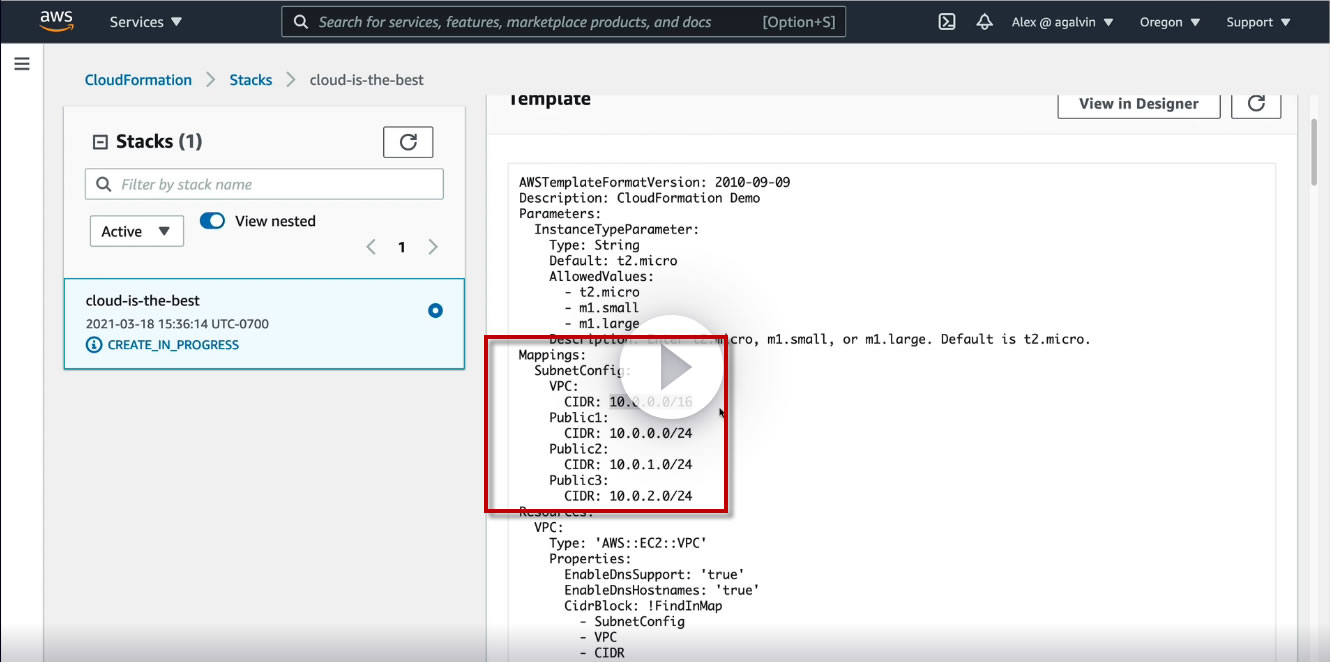Viewport: 1330px width, 662px height.
Task: Open the Active status filter dropdown
Action: [x=137, y=231]
